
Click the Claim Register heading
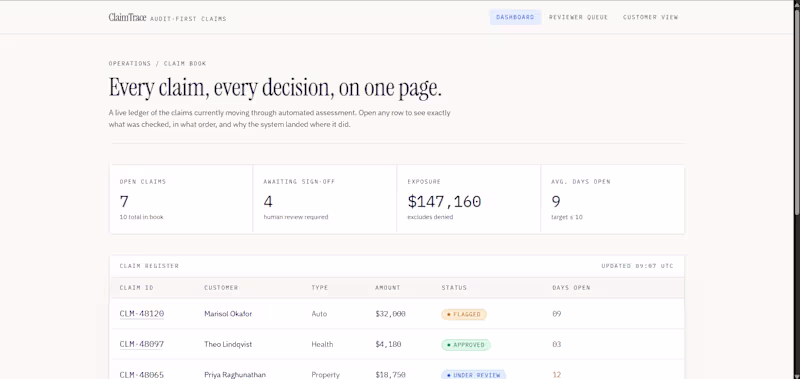[149, 266]
